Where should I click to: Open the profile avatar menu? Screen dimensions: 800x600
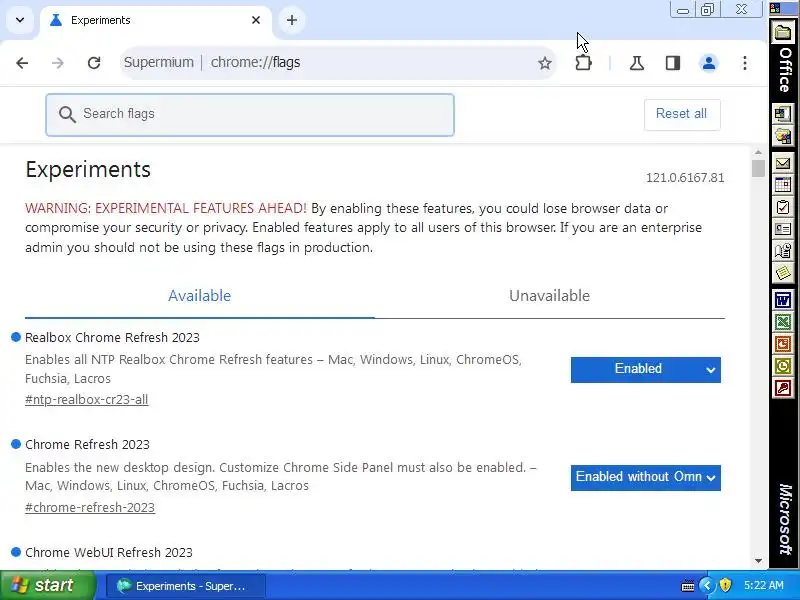[x=709, y=63]
